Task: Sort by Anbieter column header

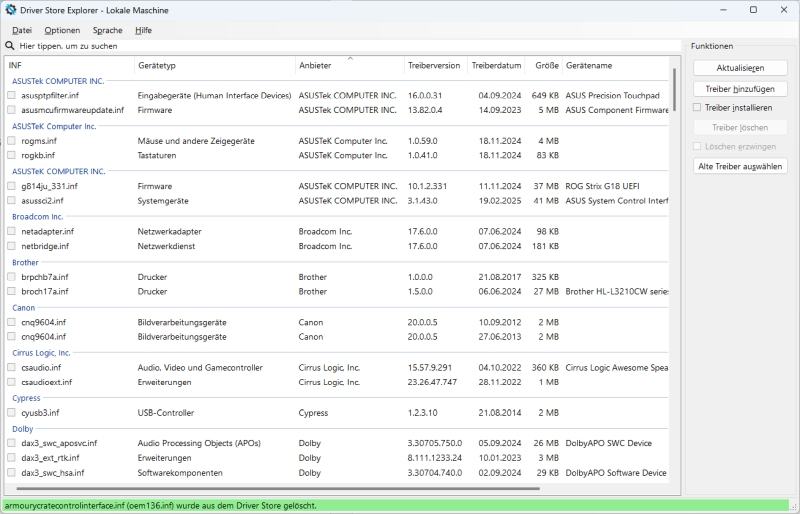Action: pos(349,65)
